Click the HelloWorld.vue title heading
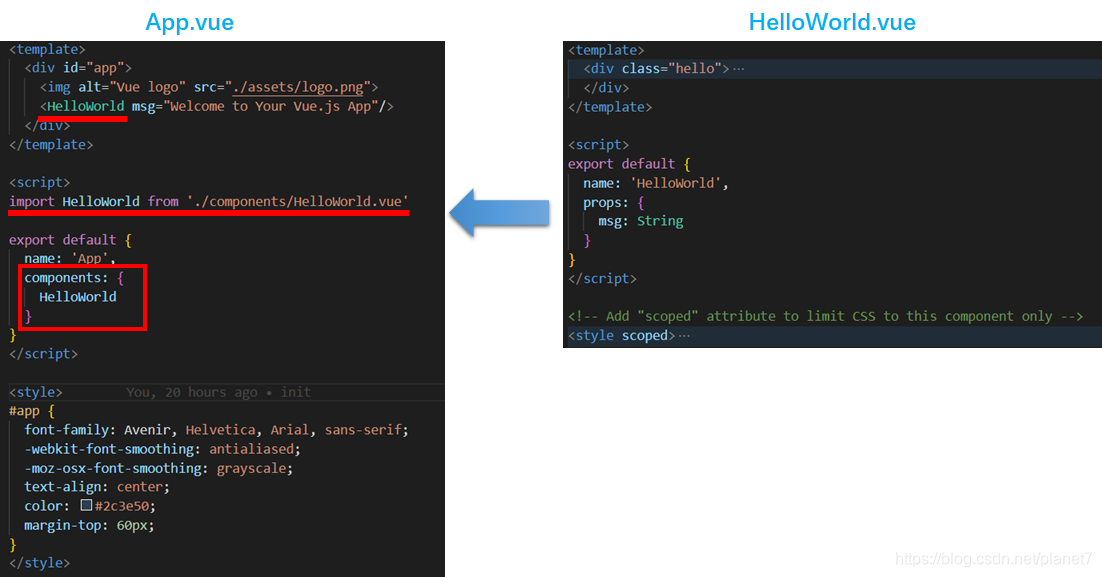Screen dimensions: 1102x577 (832, 22)
